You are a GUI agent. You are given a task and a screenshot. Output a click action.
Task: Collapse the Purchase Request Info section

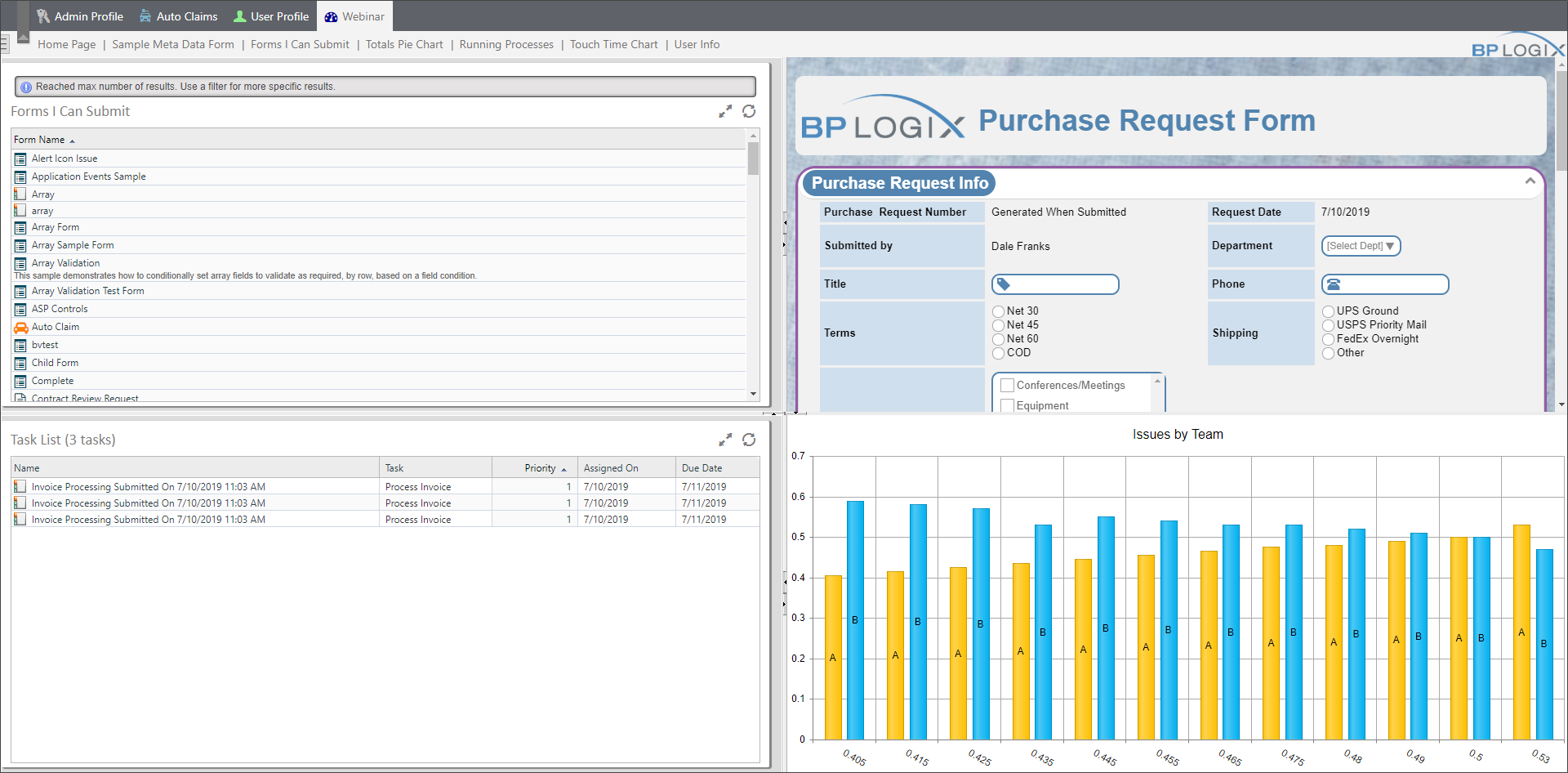tap(1530, 181)
